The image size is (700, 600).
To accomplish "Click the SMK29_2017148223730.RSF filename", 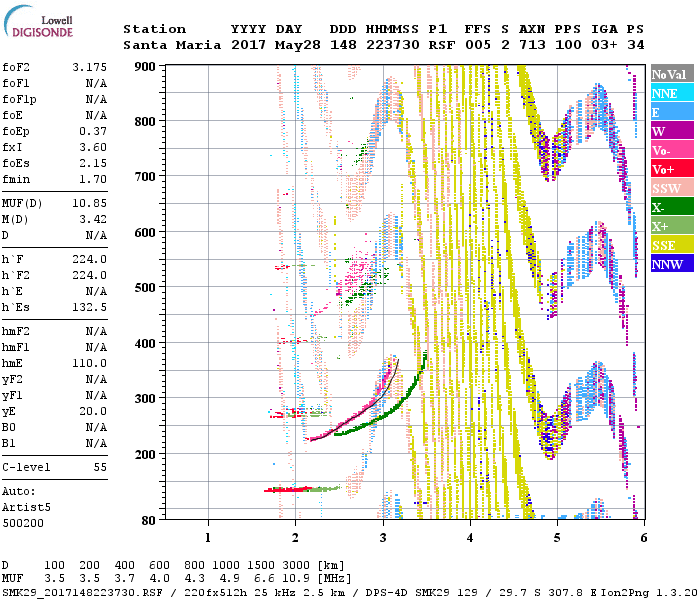I will point(82,592).
